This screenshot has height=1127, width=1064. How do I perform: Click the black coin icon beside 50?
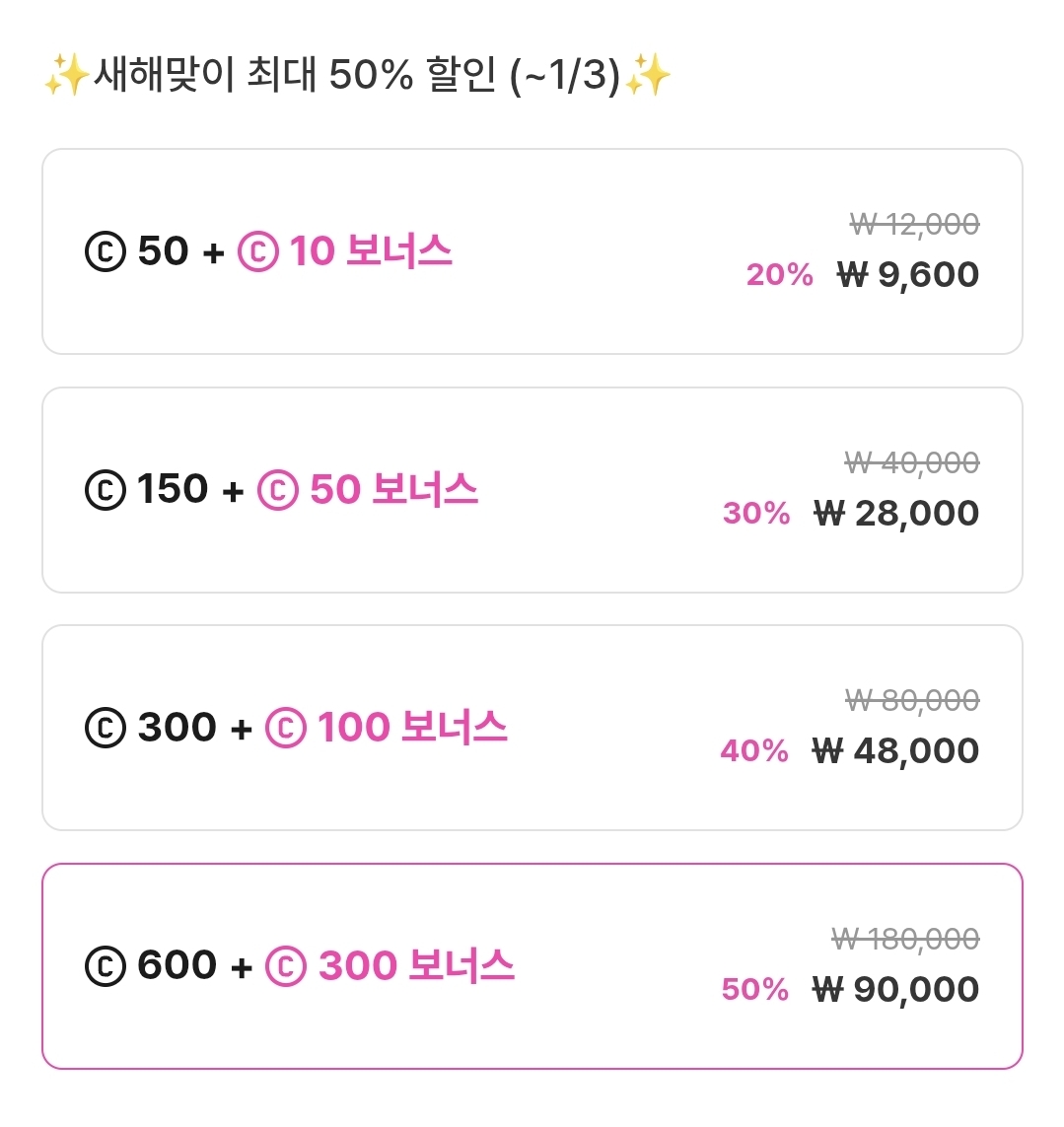[106, 252]
